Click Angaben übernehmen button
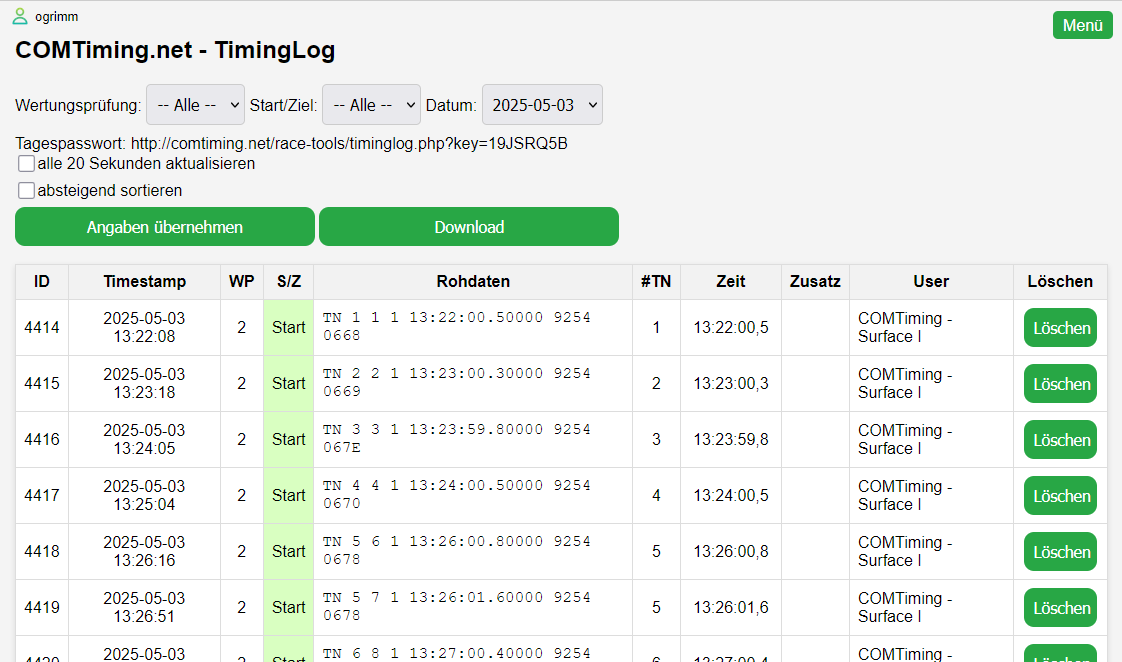The height and width of the screenshot is (662, 1122). click(165, 227)
